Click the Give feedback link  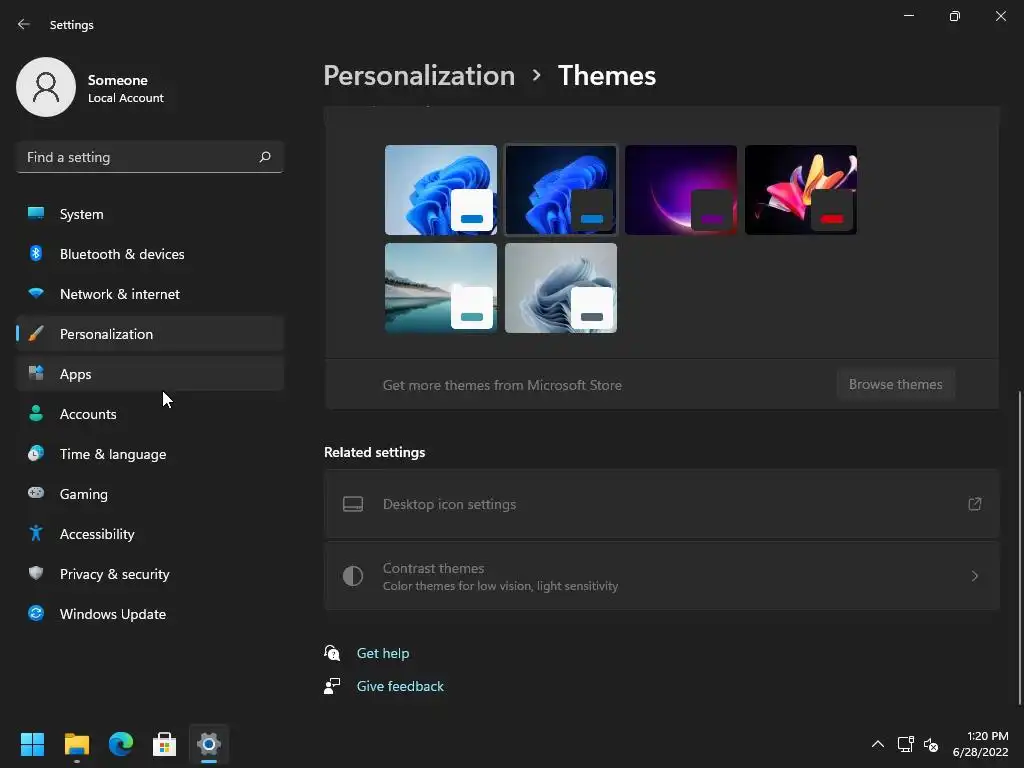[400, 686]
